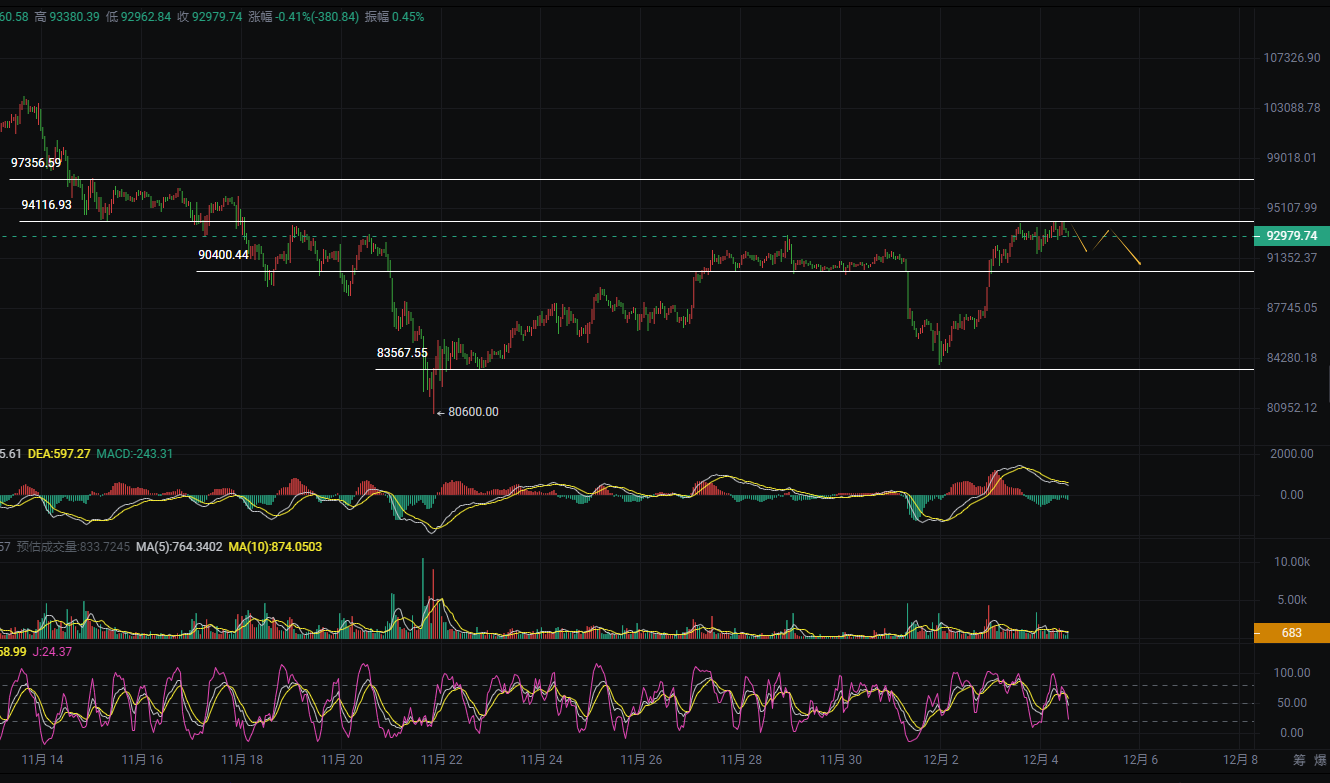Select the 83567.55 support line label

402,353
